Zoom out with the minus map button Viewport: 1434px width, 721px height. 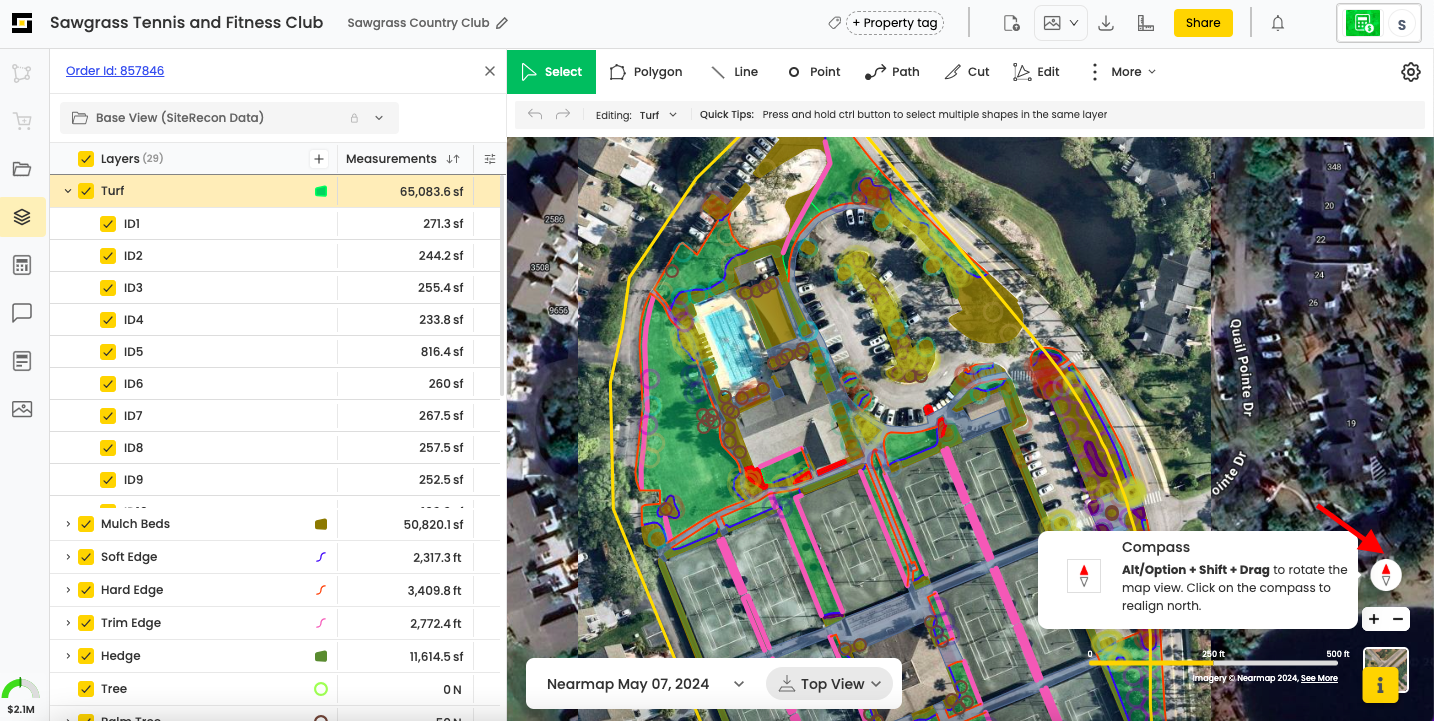(1398, 619)
